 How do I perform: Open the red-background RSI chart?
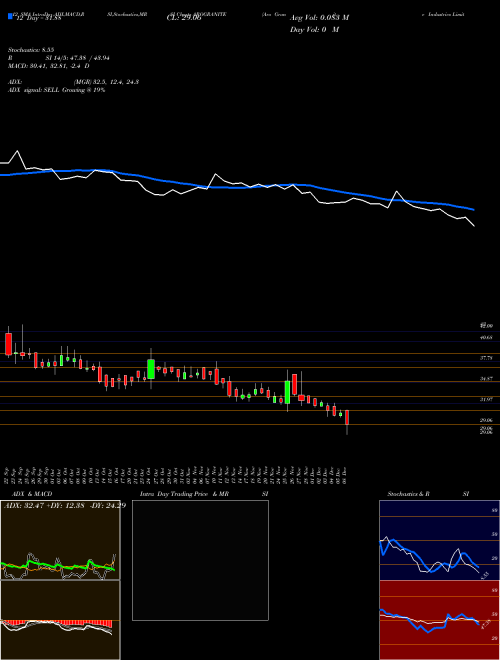[439, 620]
